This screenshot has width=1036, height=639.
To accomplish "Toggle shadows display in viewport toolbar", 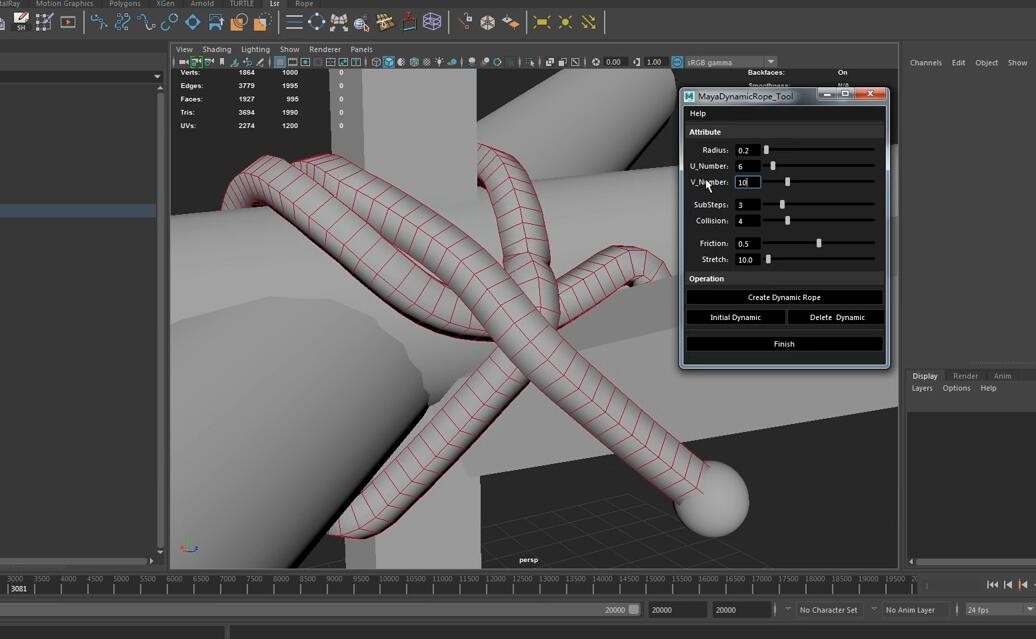I will (471, 62).
